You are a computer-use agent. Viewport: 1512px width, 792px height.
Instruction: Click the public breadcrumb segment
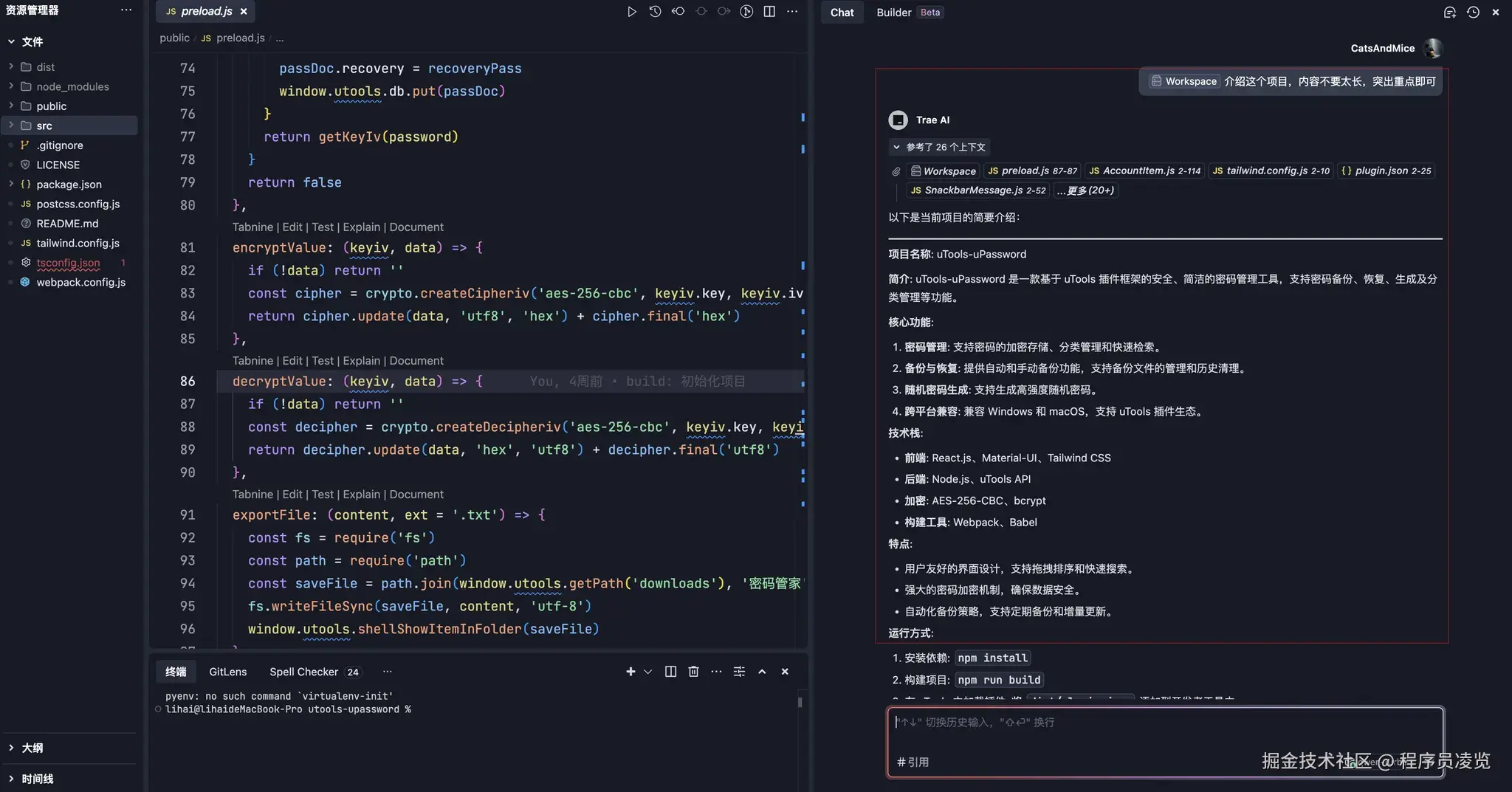click(x=174, y=38)
